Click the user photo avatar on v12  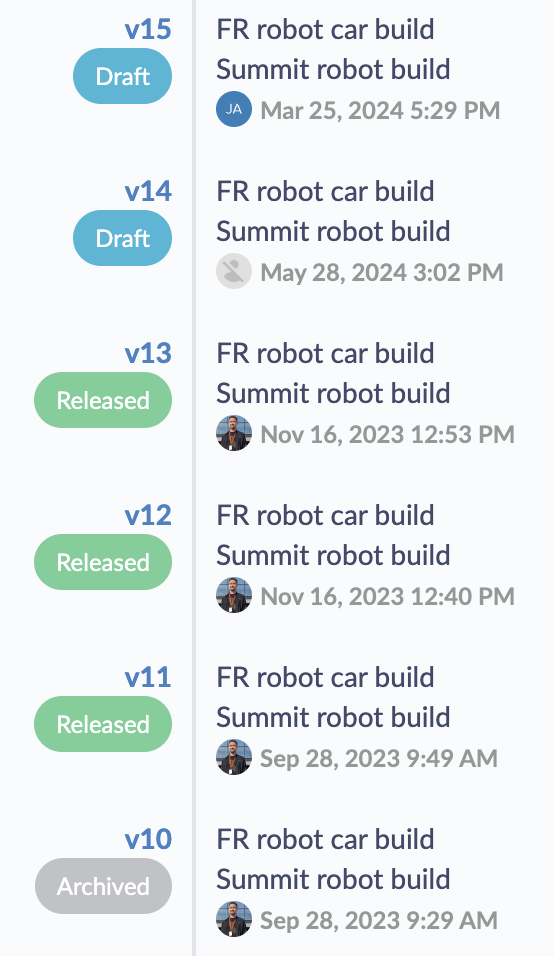[234, 596]
